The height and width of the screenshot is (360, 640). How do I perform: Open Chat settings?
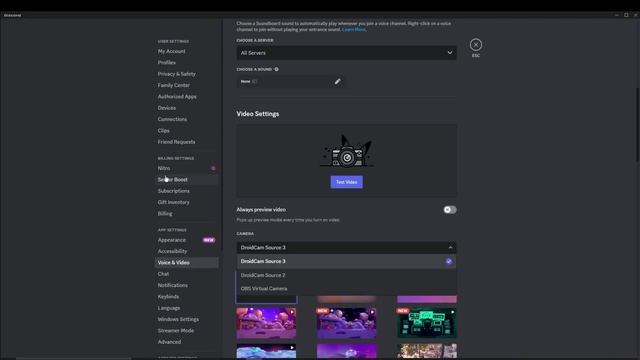pyautogui.click(x=164, y=274)
